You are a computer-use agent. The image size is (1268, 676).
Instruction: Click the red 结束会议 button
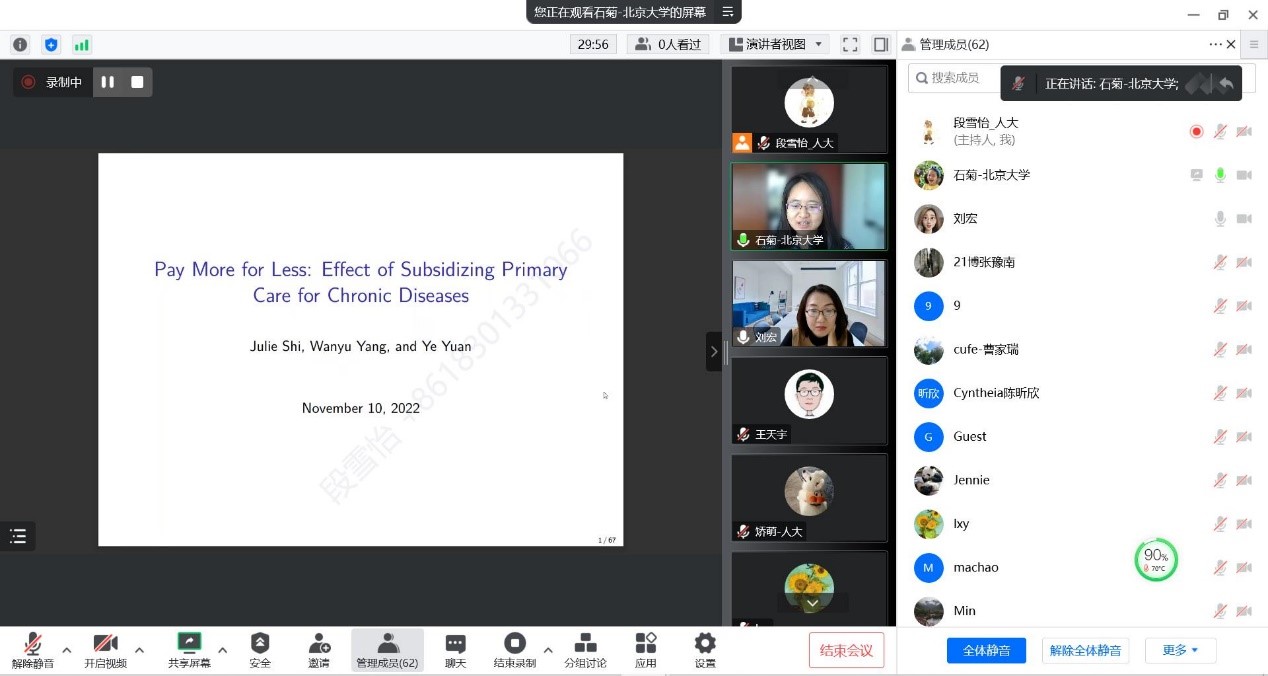coord(846,650)
